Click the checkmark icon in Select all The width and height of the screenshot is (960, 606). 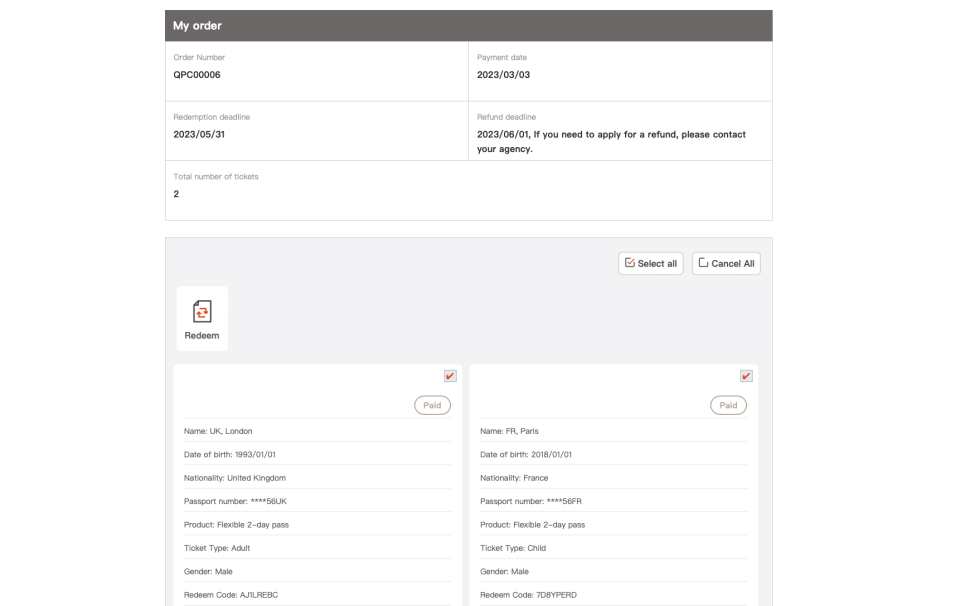click(629, 263)
